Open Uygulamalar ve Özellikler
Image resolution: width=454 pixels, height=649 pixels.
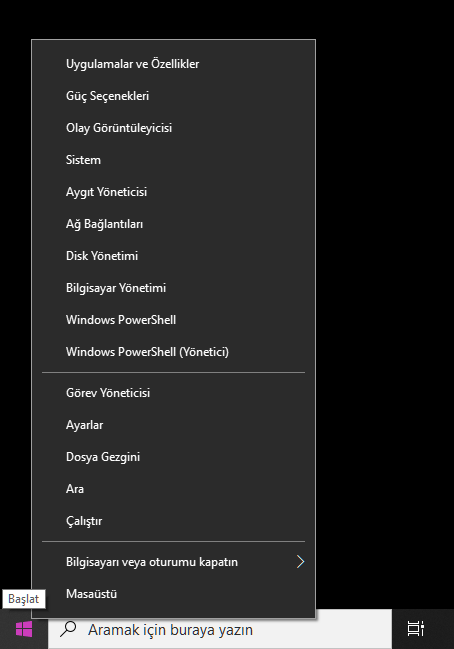point(173,64)
